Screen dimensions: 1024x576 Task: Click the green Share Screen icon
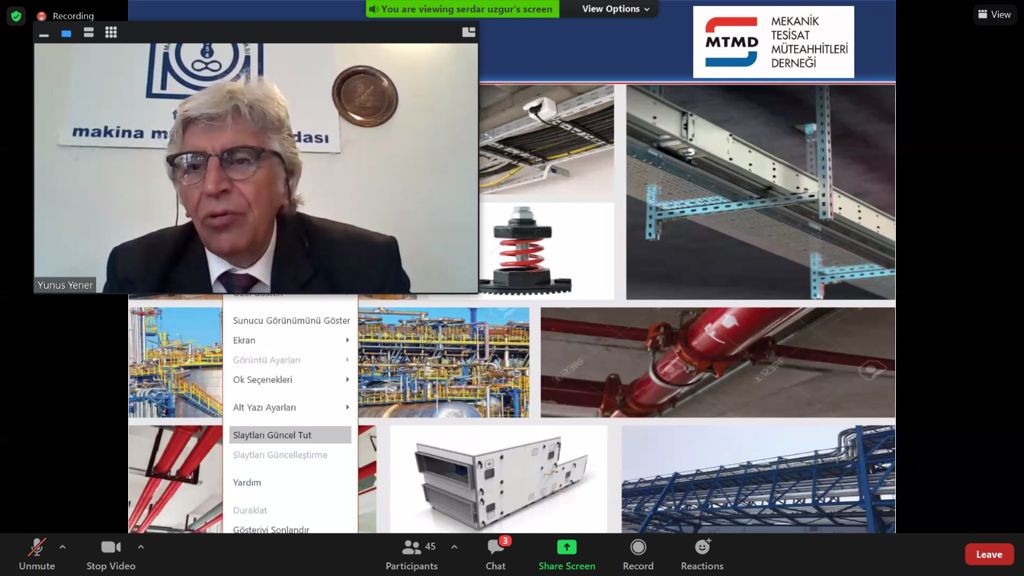click(x=566, y=547)
